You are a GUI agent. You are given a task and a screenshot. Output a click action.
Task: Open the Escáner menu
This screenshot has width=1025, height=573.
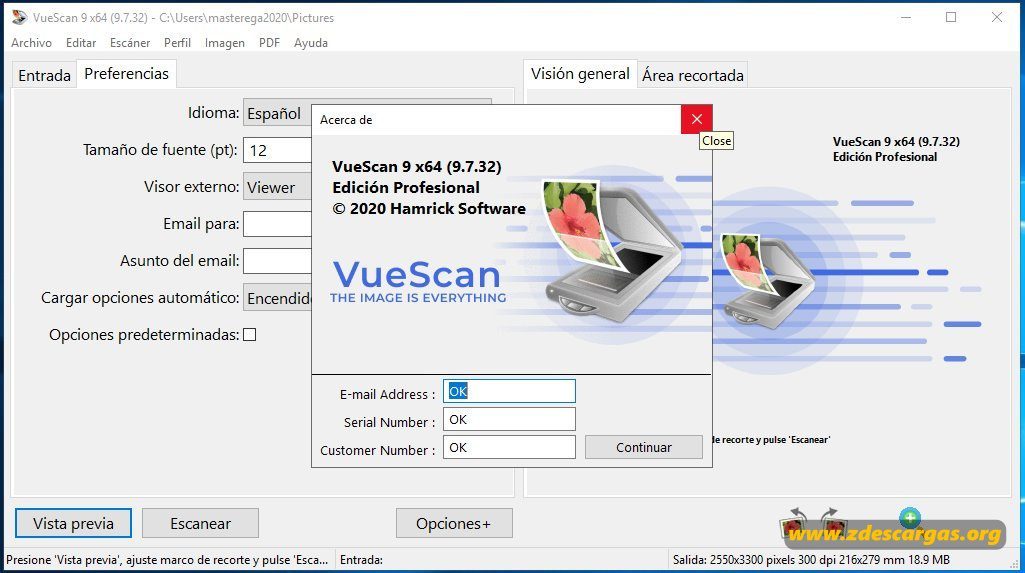130,42
